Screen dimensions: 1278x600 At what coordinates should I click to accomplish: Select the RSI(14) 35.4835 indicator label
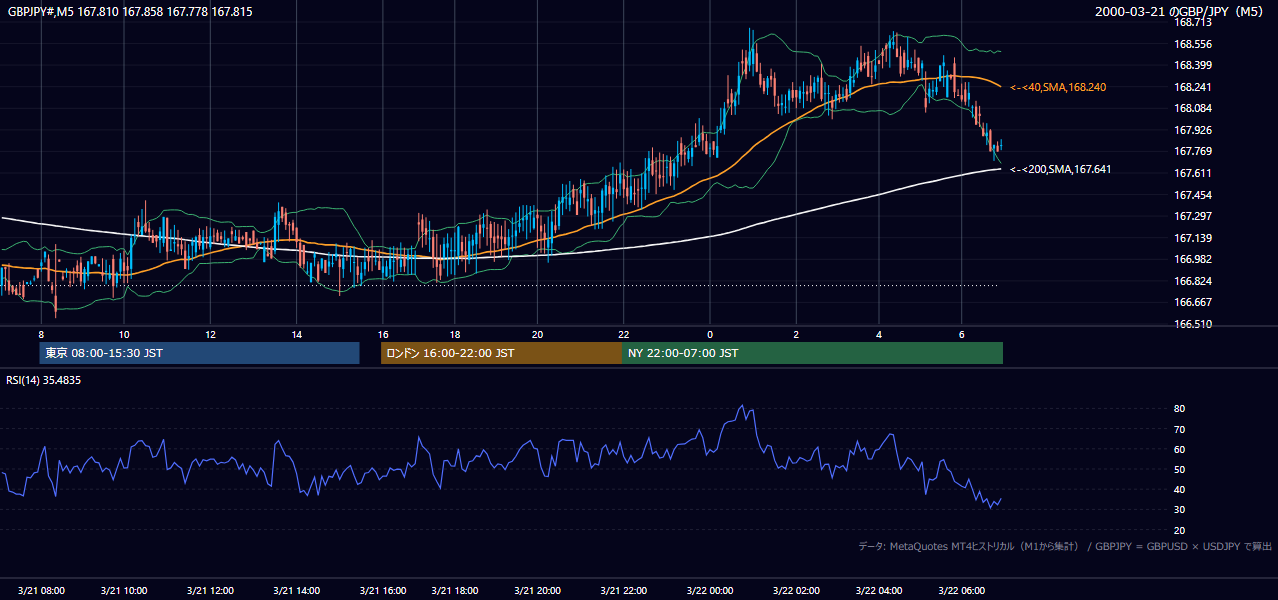[44, 380]
